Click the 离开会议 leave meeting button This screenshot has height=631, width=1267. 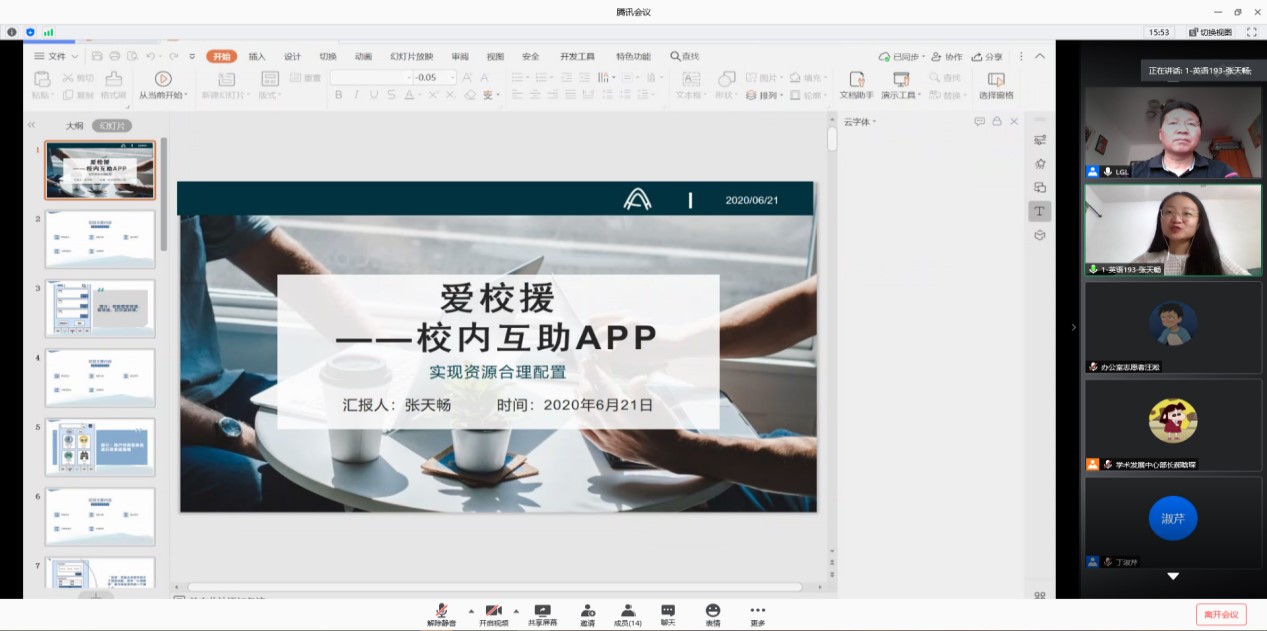[x=1221, y=614]
